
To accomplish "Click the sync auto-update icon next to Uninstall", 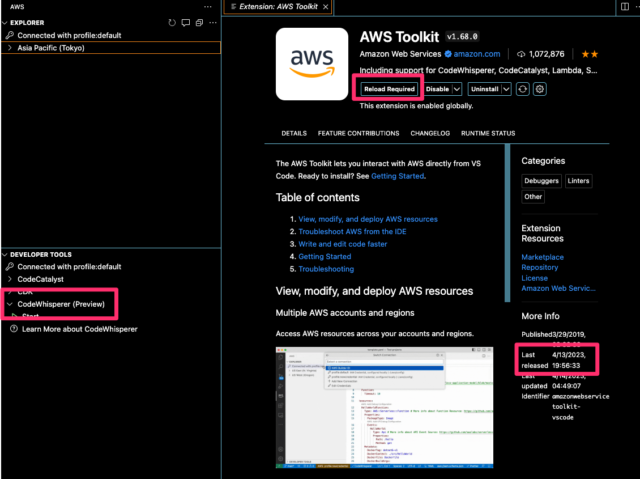I will (522, 89).
